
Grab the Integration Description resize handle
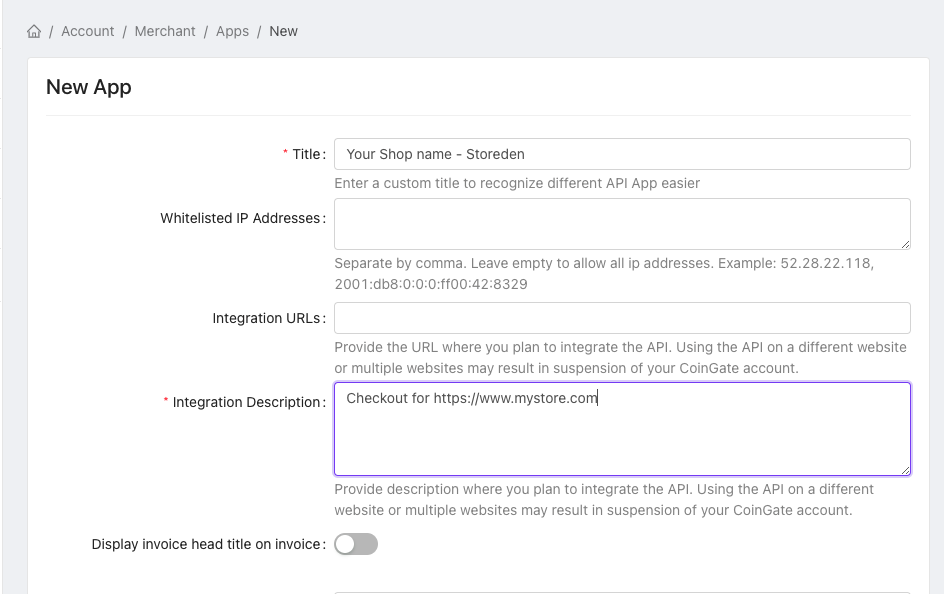click(x=905, y=470)
